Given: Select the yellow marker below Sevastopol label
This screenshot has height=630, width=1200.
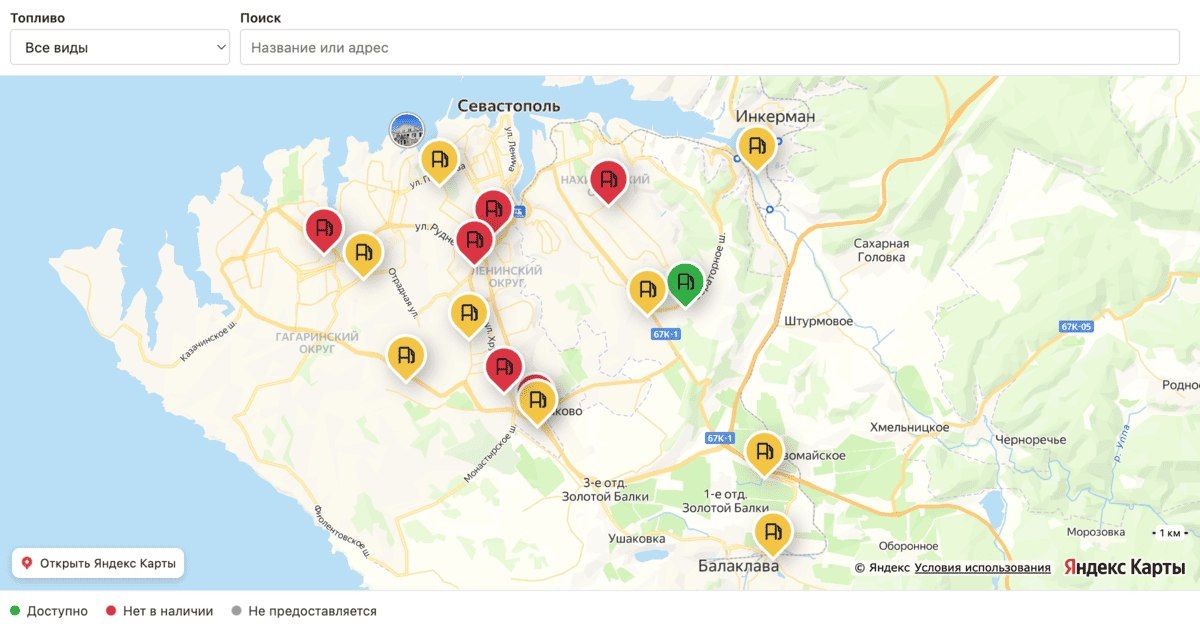Looking at the screenshot, I should [439, 159].
